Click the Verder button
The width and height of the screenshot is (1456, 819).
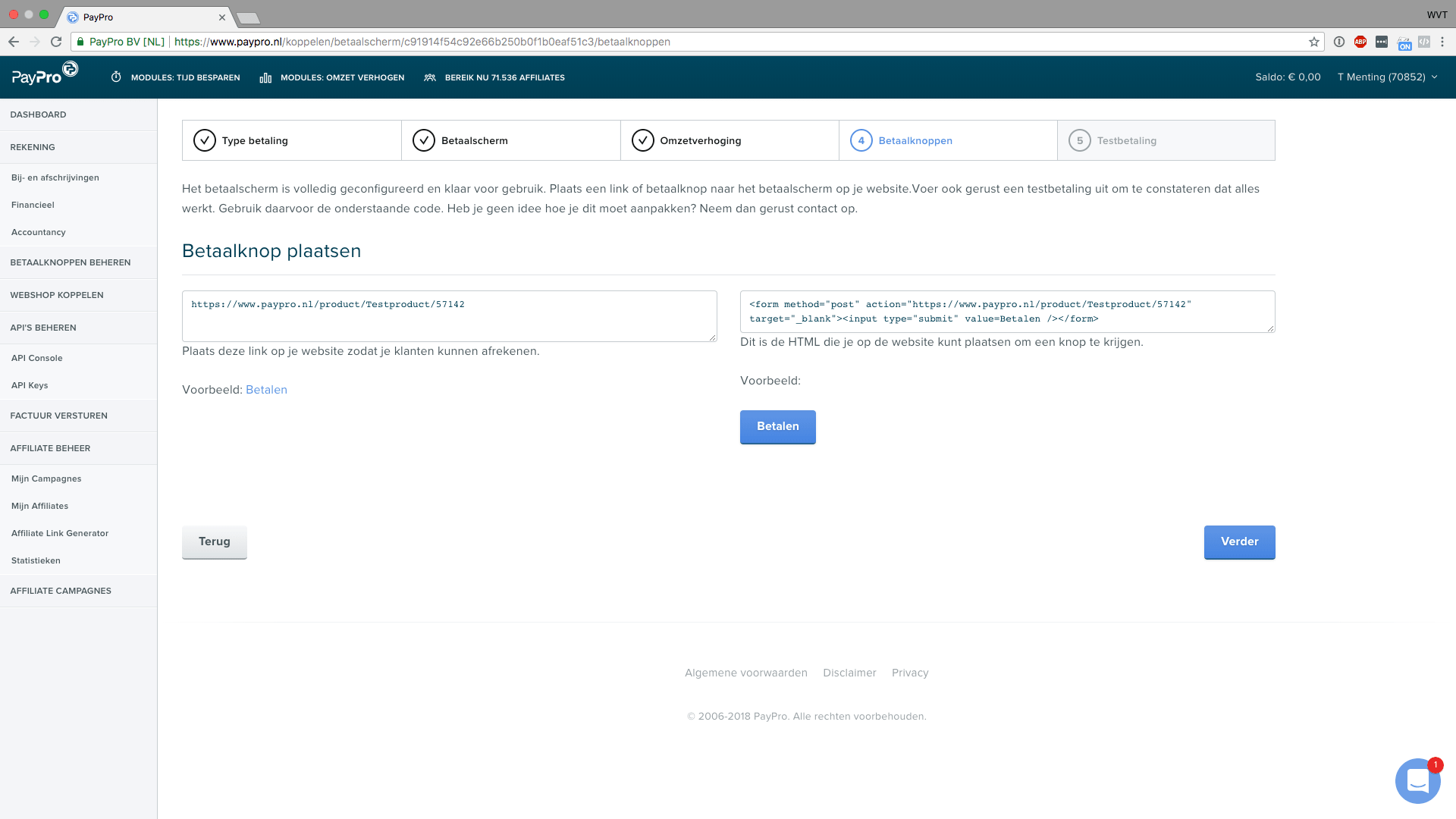click(1240, 542)
